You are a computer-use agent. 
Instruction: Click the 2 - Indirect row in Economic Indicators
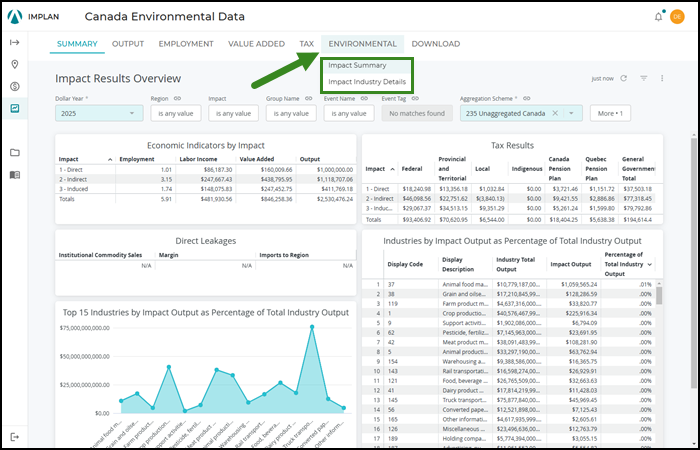tap(205, 179)
